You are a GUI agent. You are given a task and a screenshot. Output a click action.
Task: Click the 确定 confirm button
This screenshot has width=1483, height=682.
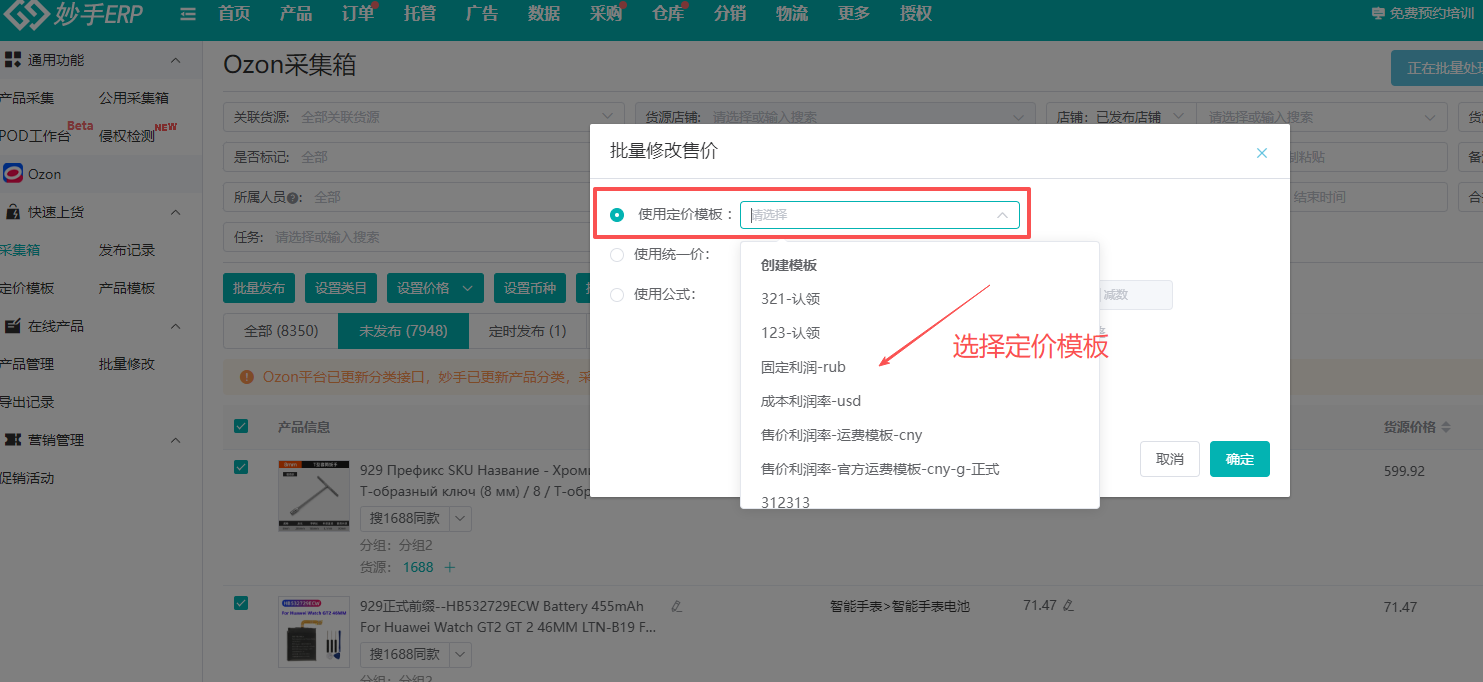pos(1239,459)
